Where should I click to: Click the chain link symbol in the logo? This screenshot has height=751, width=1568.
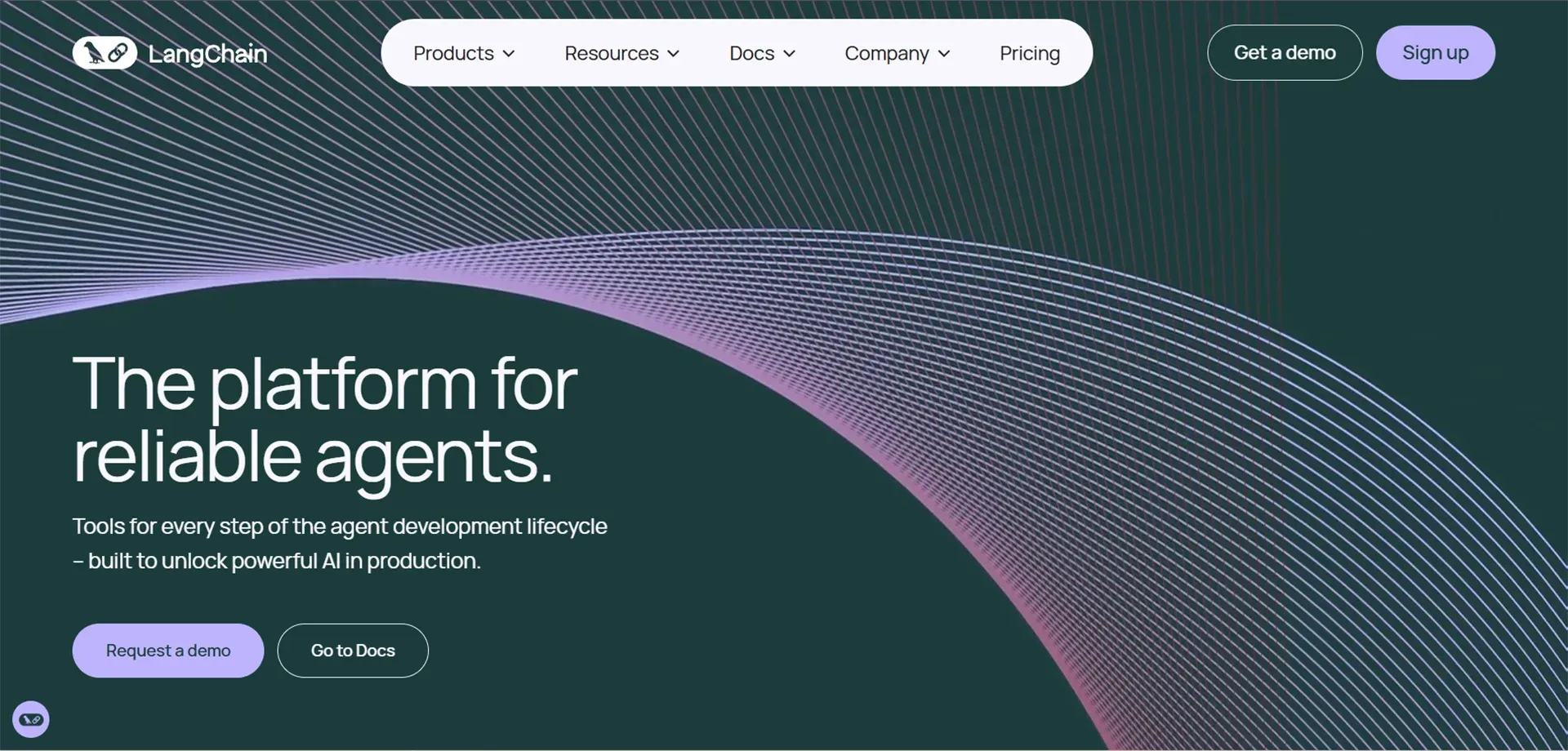(x=118, y=53)
